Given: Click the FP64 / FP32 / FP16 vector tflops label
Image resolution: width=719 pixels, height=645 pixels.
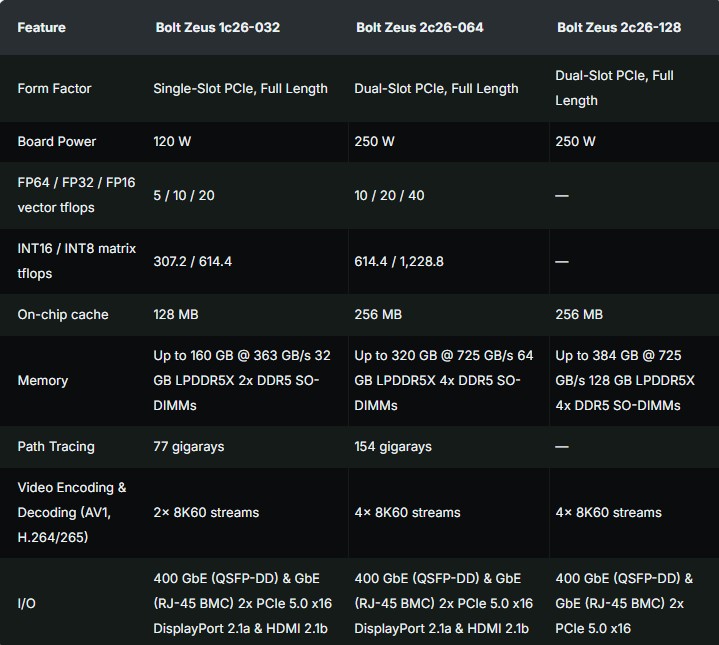Looking at the screenshot, I should (x=76, y=195).
